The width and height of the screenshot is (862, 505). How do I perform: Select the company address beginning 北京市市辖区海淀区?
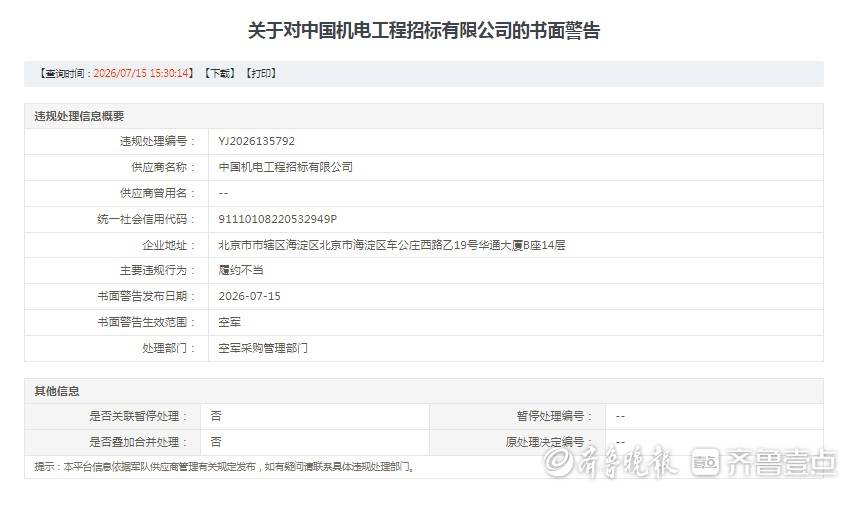point(392,245)
